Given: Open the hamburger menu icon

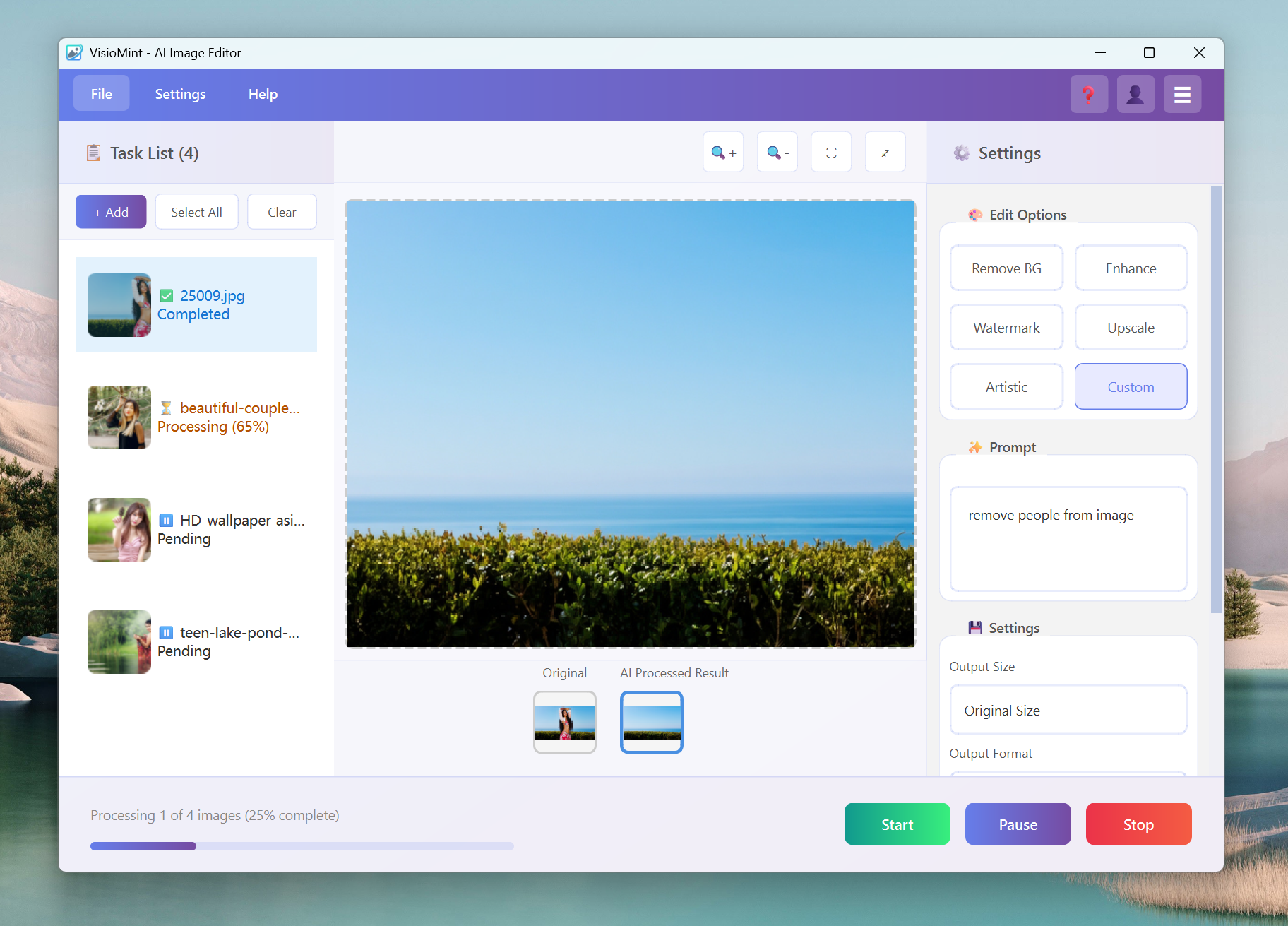Looking at the screenshot, I should [x=1182, y=94].
